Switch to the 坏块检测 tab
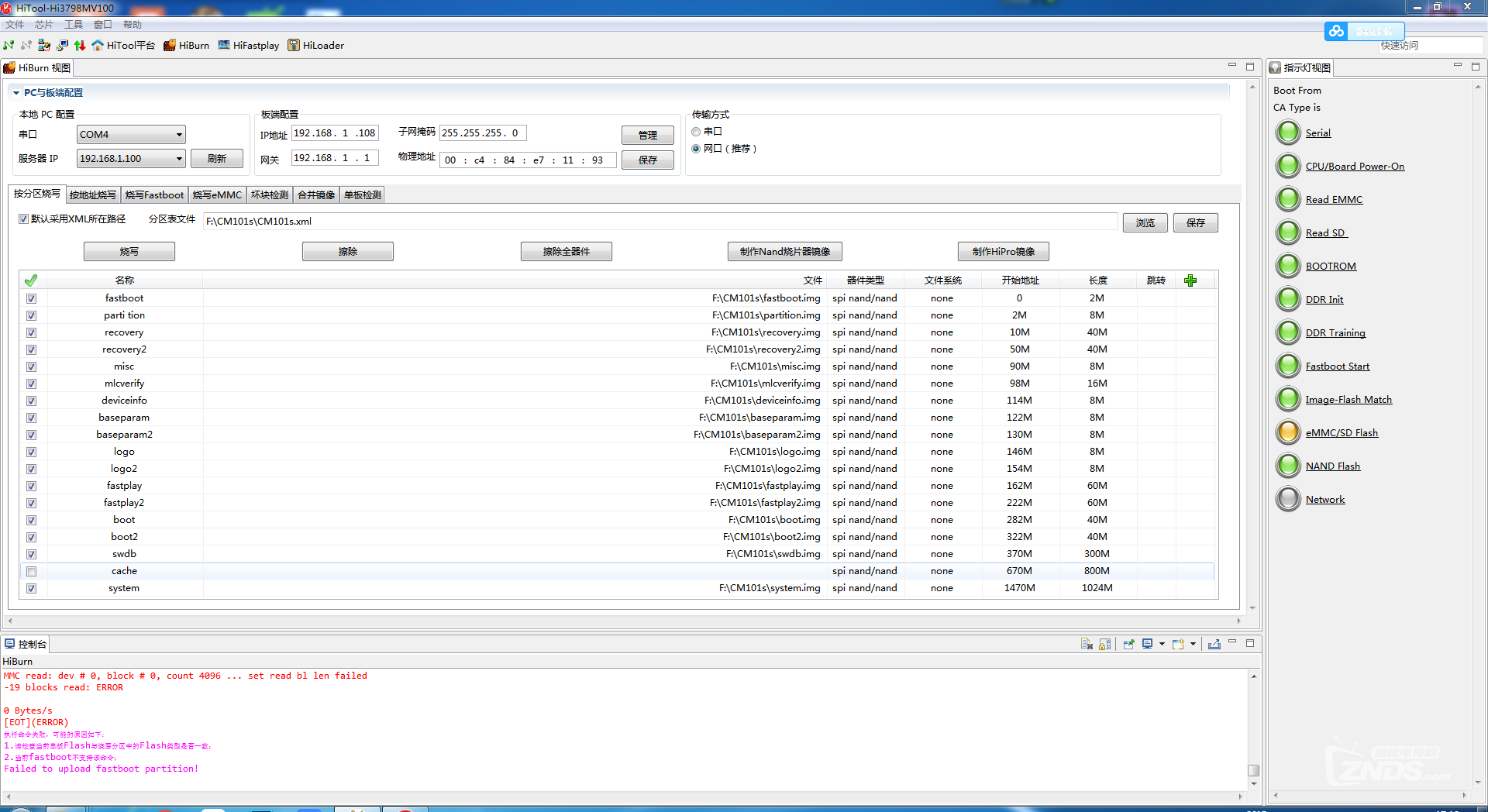This screenshot has width=1488, height=812. pyautogui.click(x=270, y=194)
